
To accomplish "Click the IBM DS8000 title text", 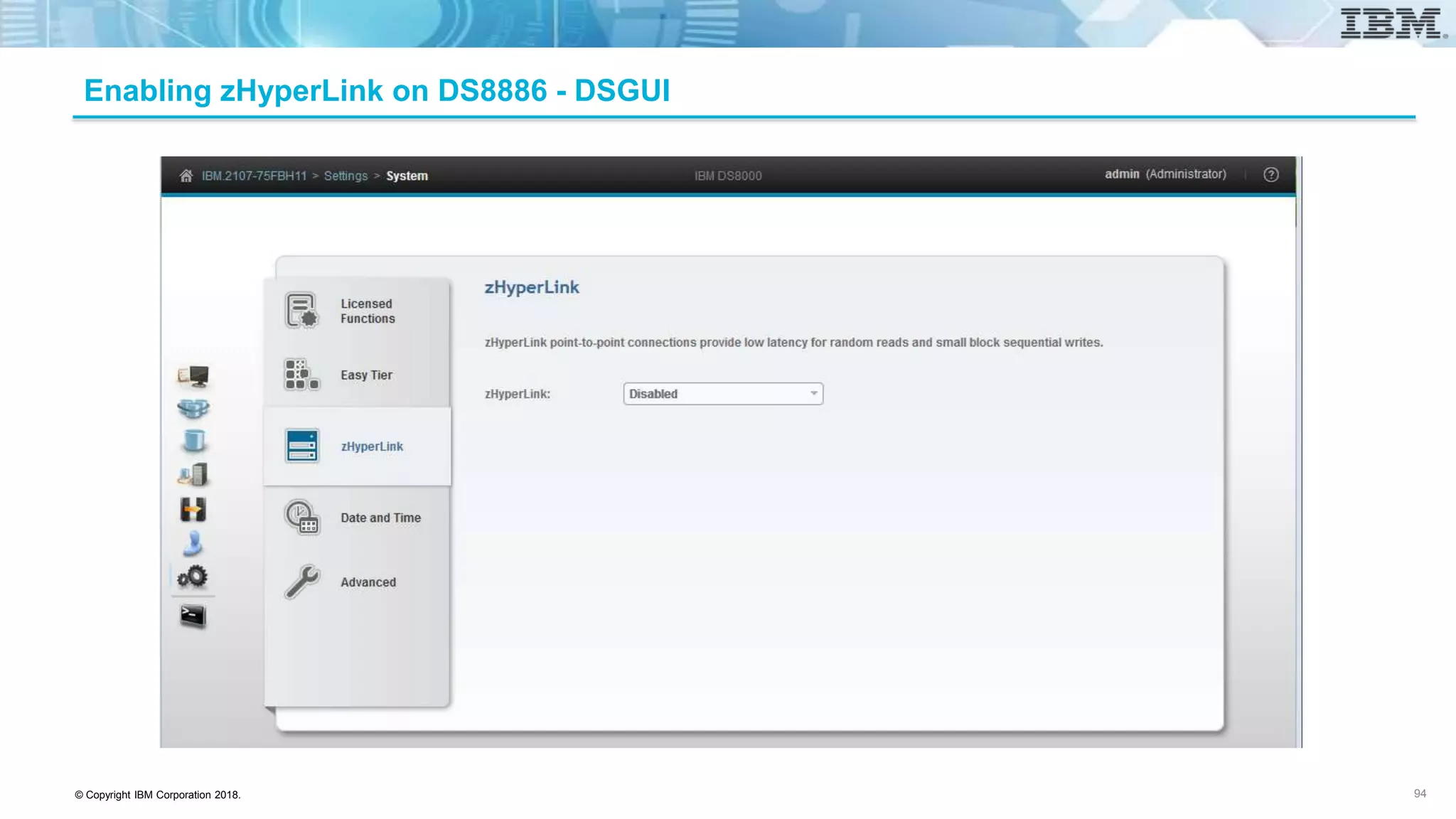I will click(728, 176).
